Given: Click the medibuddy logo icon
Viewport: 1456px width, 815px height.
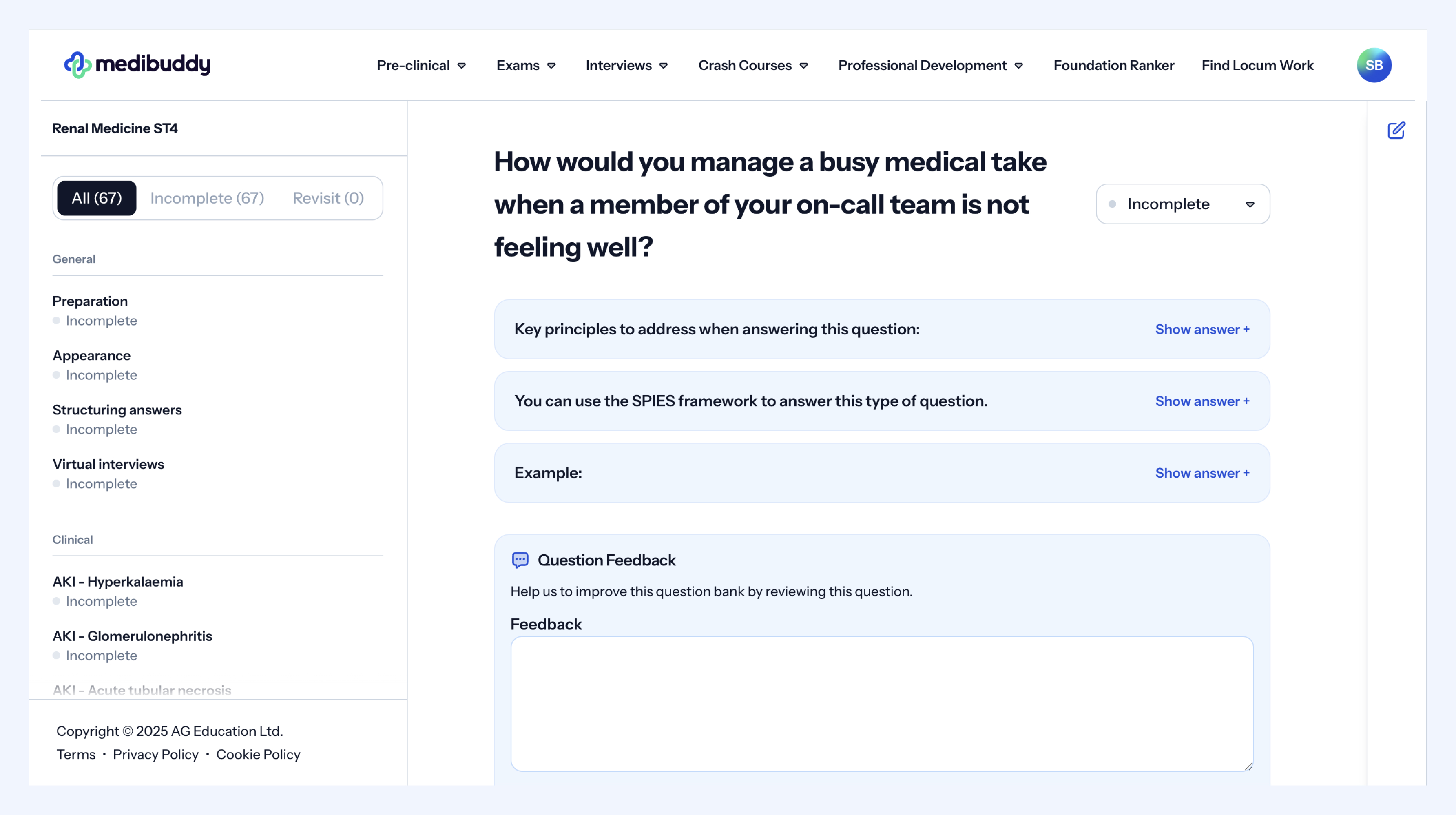Looking at the screenshot, I should [x=77, y=65].
